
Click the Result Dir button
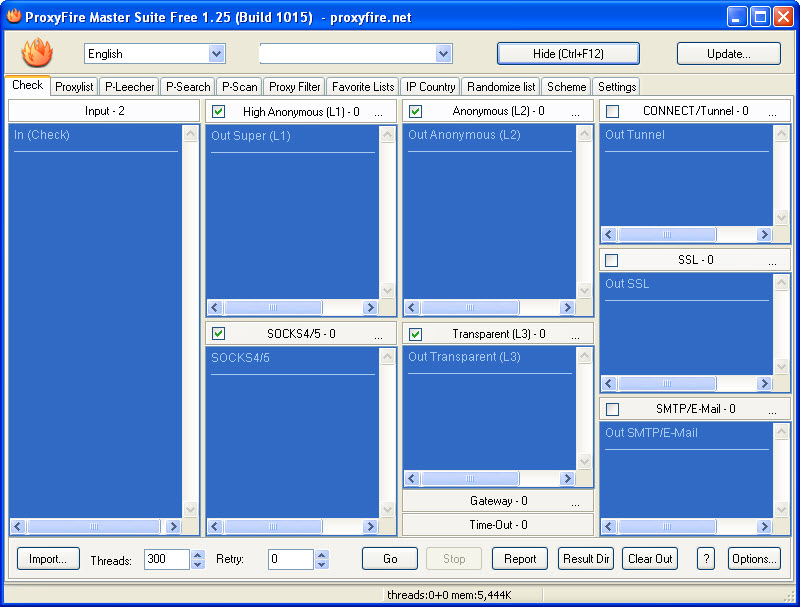pyautogui.click(x=586, y=559)
